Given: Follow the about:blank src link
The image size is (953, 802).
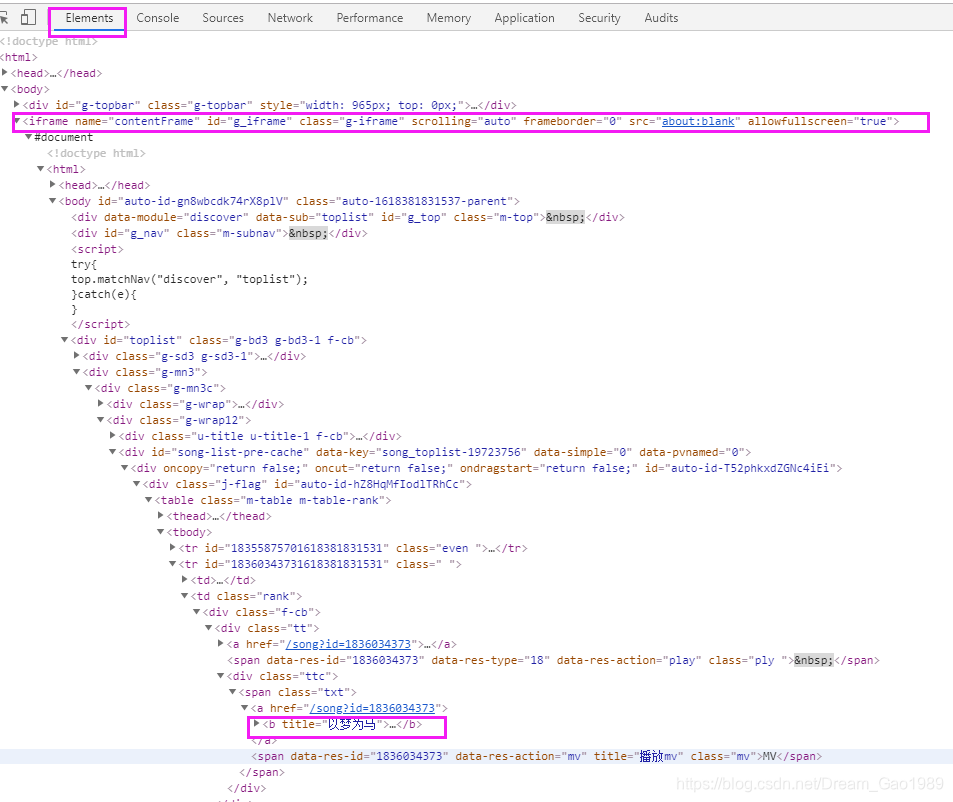Looking at the screenshot, I should pos(698,122).
